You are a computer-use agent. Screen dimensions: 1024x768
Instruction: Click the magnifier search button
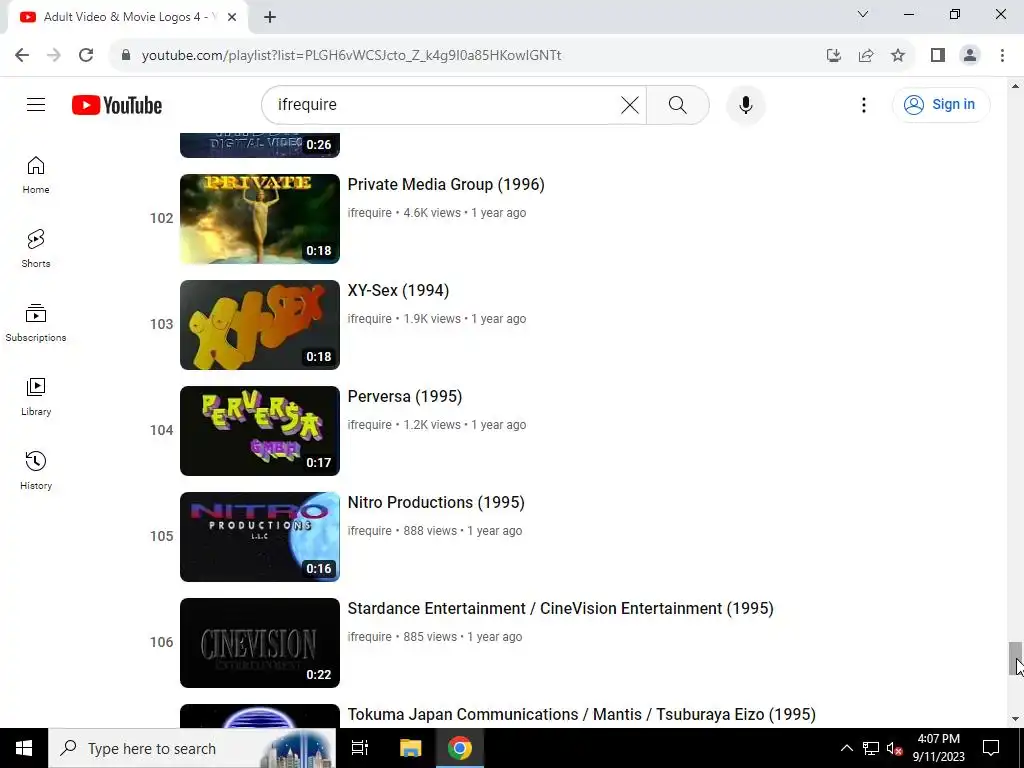point(678,104)
